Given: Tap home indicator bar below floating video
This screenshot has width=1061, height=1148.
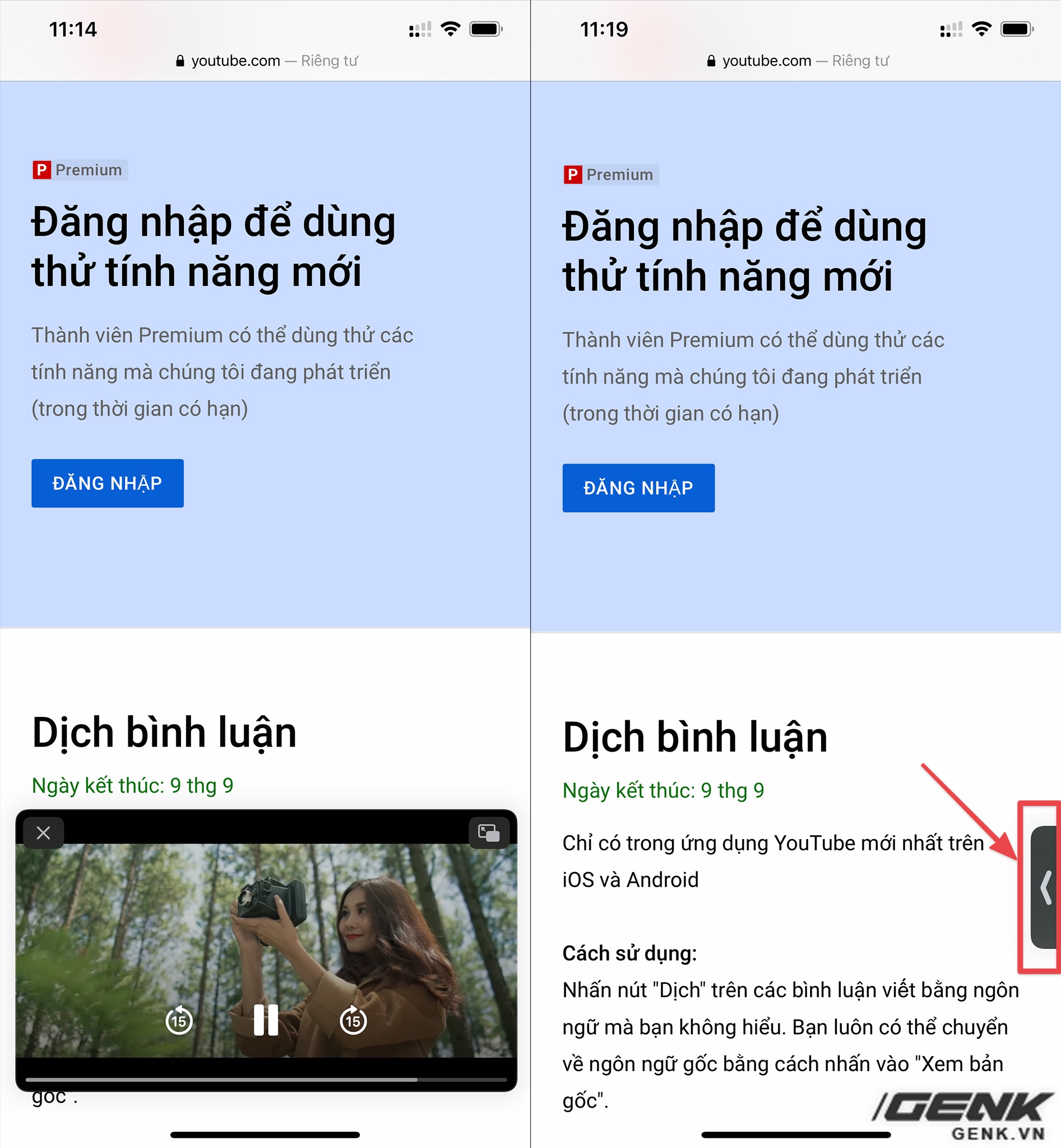Looking at the screenshot, I should point(265,1135).
